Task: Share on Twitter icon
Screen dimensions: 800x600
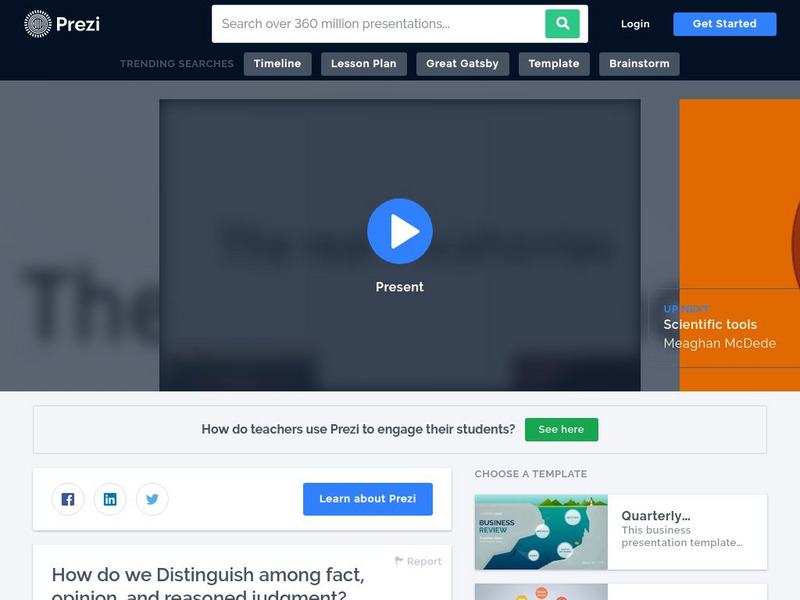Action: [x=152, y=499]
